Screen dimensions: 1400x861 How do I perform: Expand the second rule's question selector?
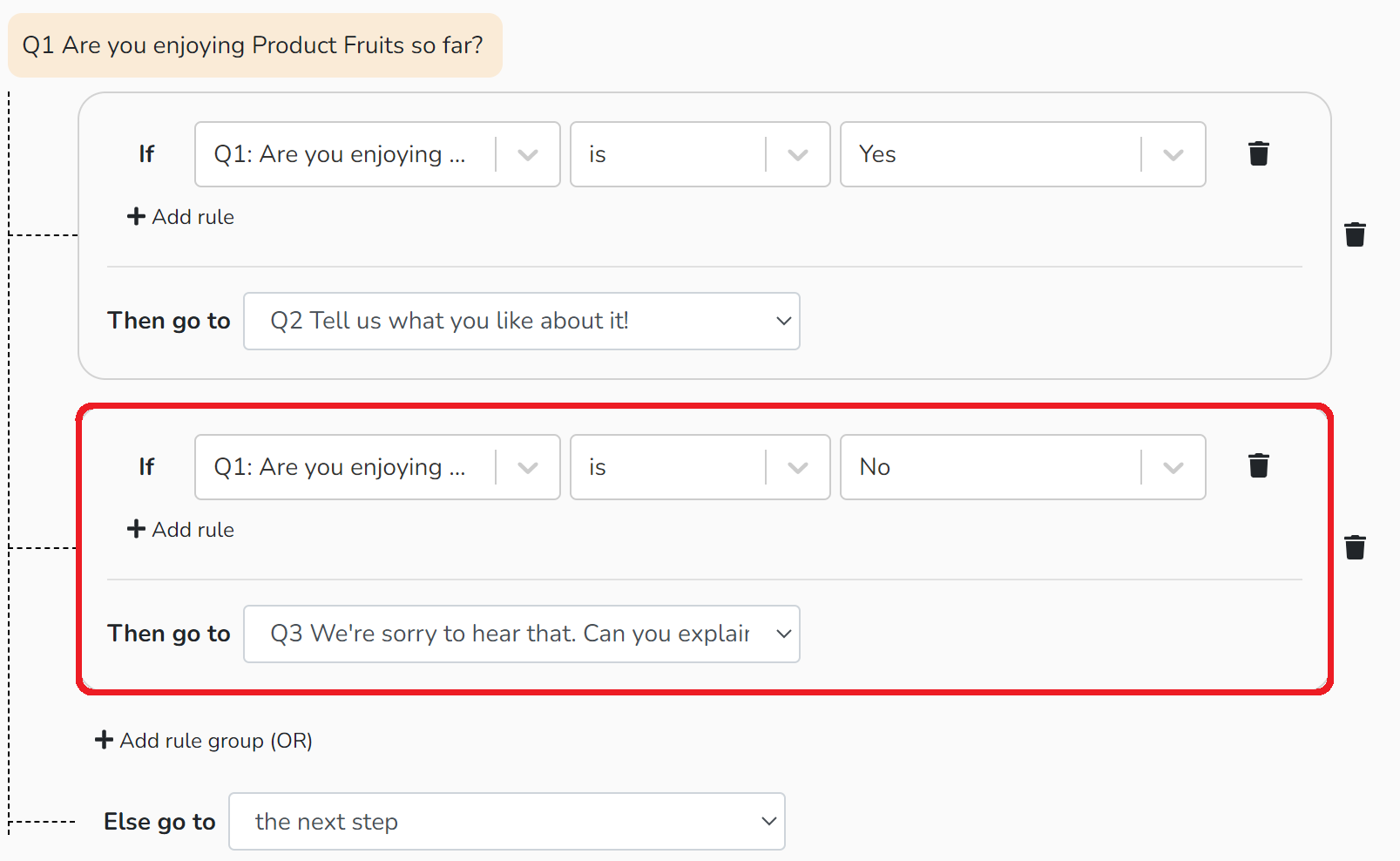coord(377,467)
